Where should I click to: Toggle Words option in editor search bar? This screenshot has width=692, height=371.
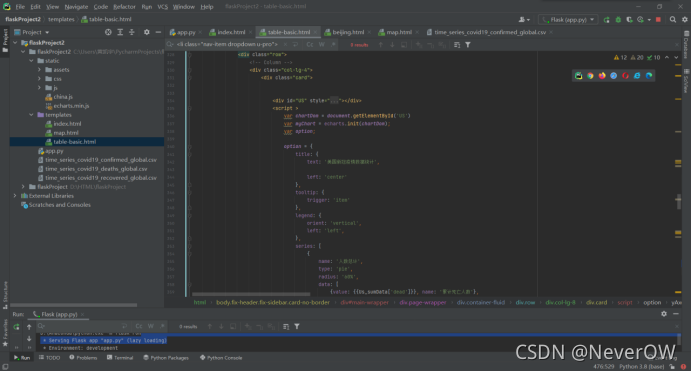322,45
